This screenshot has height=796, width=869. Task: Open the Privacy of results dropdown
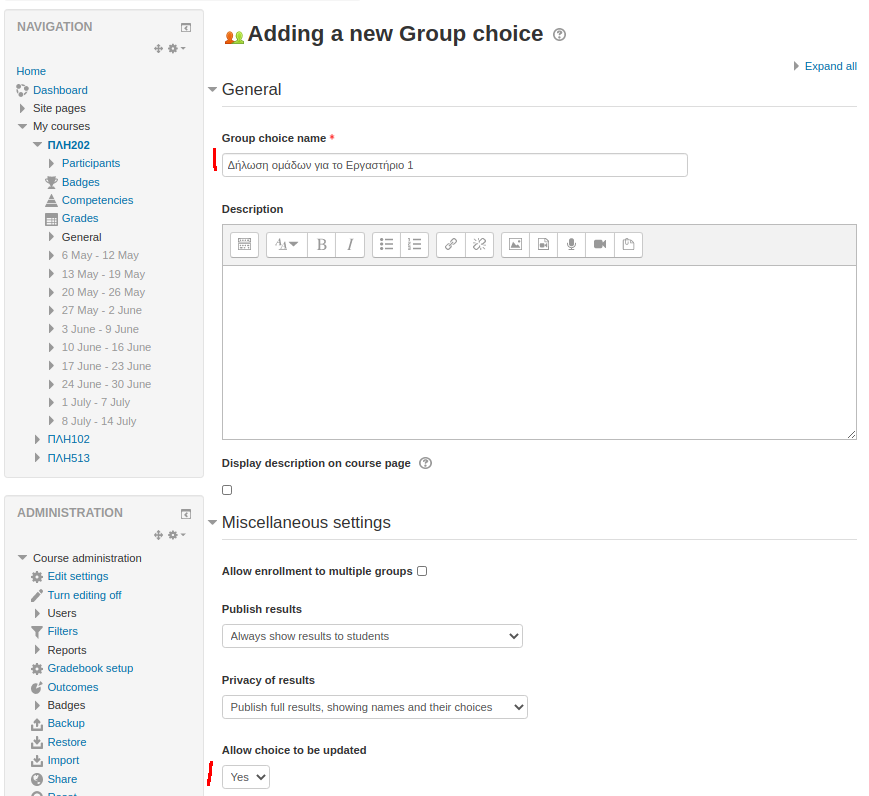pyautogui.click(x=374, y=707)
